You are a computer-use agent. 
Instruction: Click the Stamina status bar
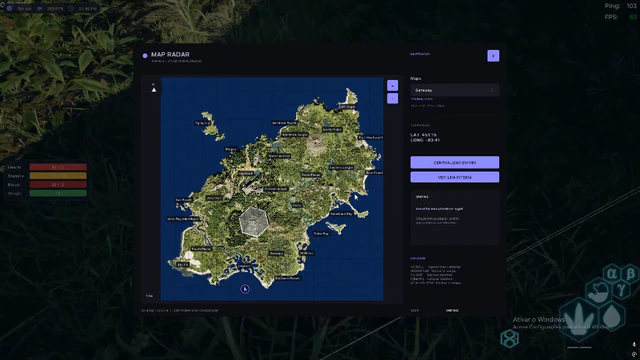pyautogui.click(x=58, y=176)
